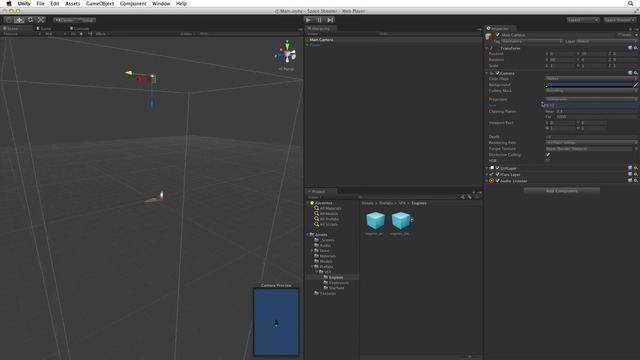
Task: Select the first engines prefab cube
Action: 375,221
